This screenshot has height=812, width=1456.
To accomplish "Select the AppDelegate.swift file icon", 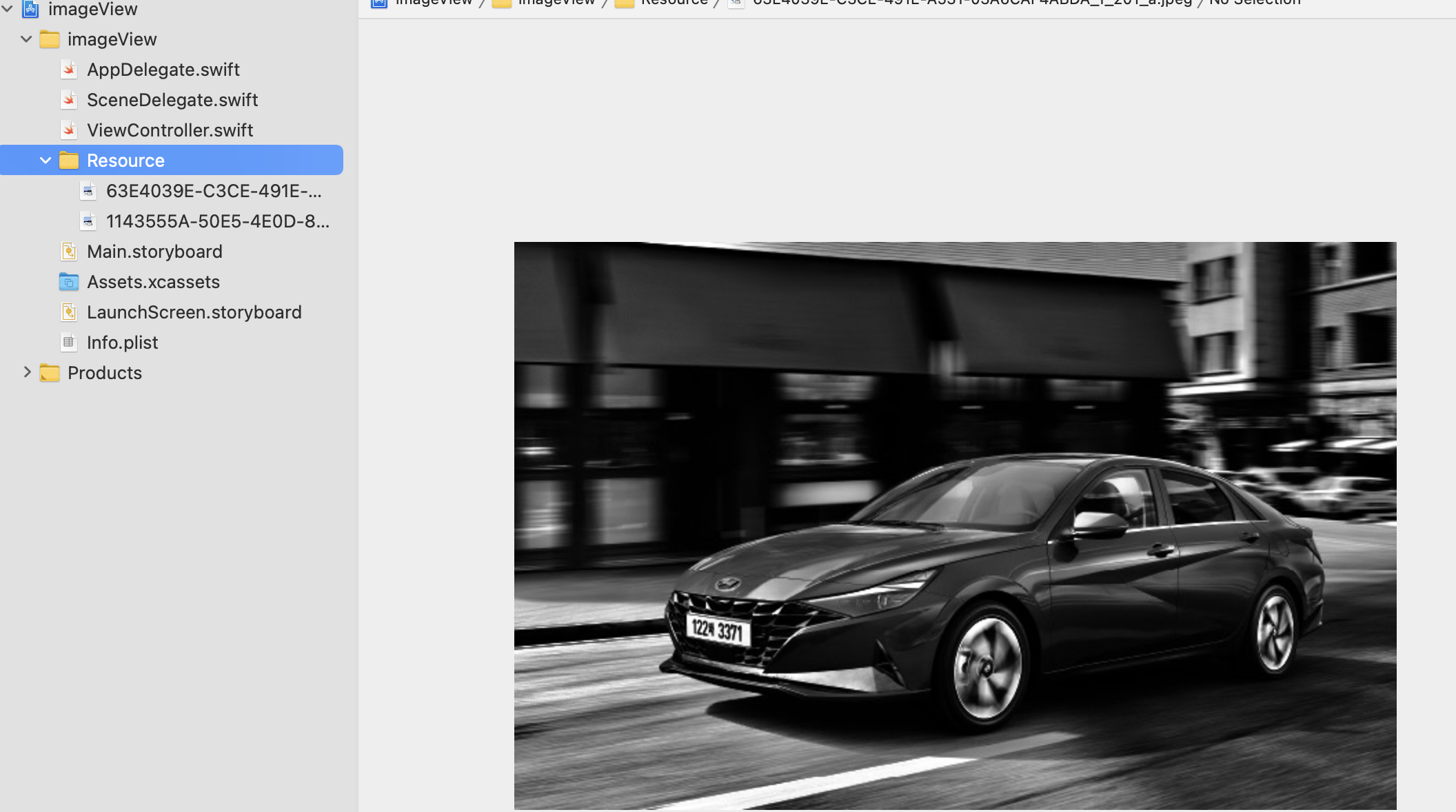I will 68,70.
